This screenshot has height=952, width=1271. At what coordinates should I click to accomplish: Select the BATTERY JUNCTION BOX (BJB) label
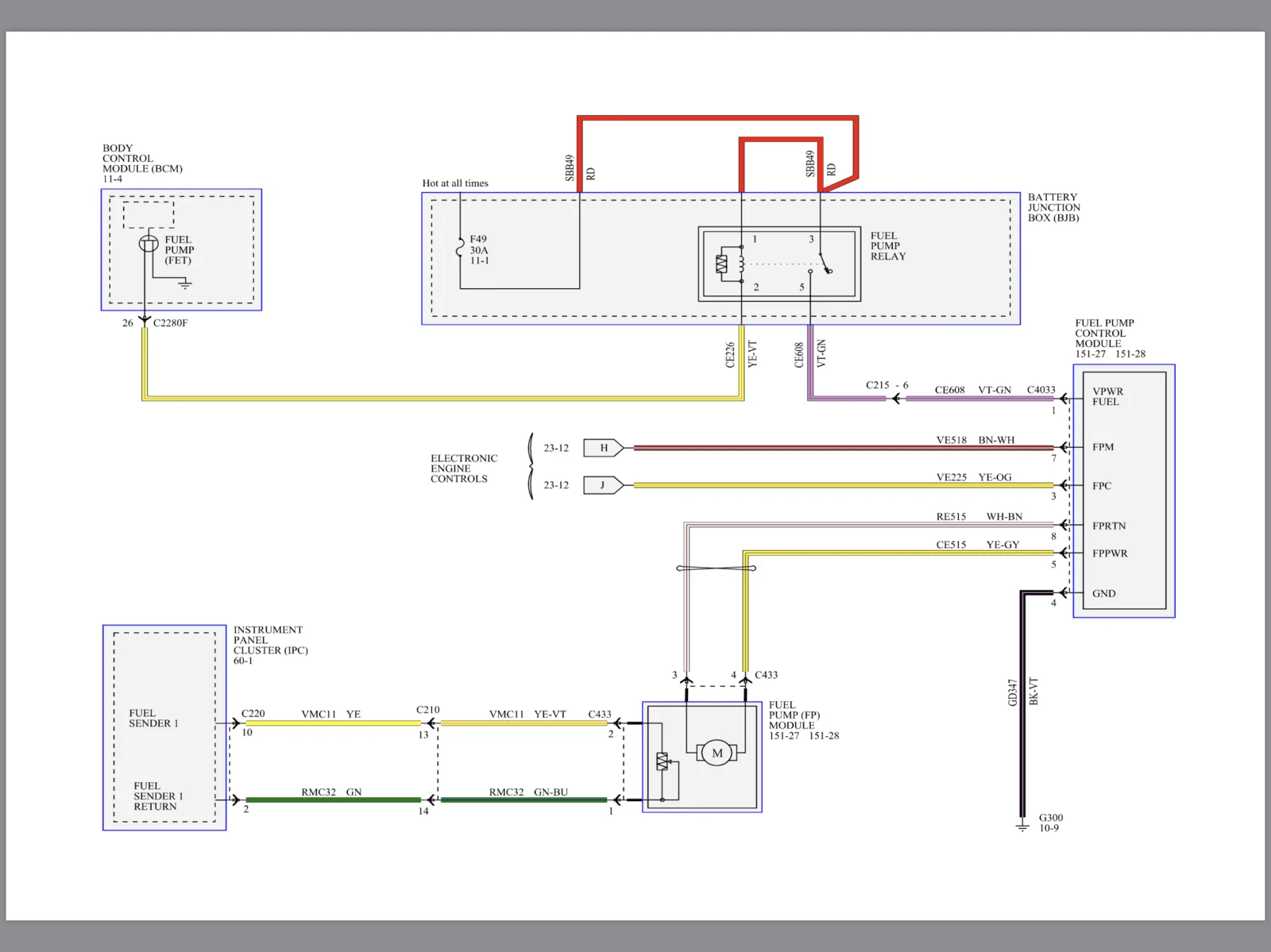pos(1054,207)
